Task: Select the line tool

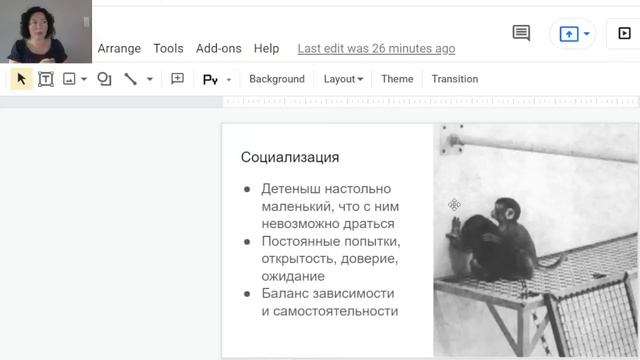Action: 131,79
